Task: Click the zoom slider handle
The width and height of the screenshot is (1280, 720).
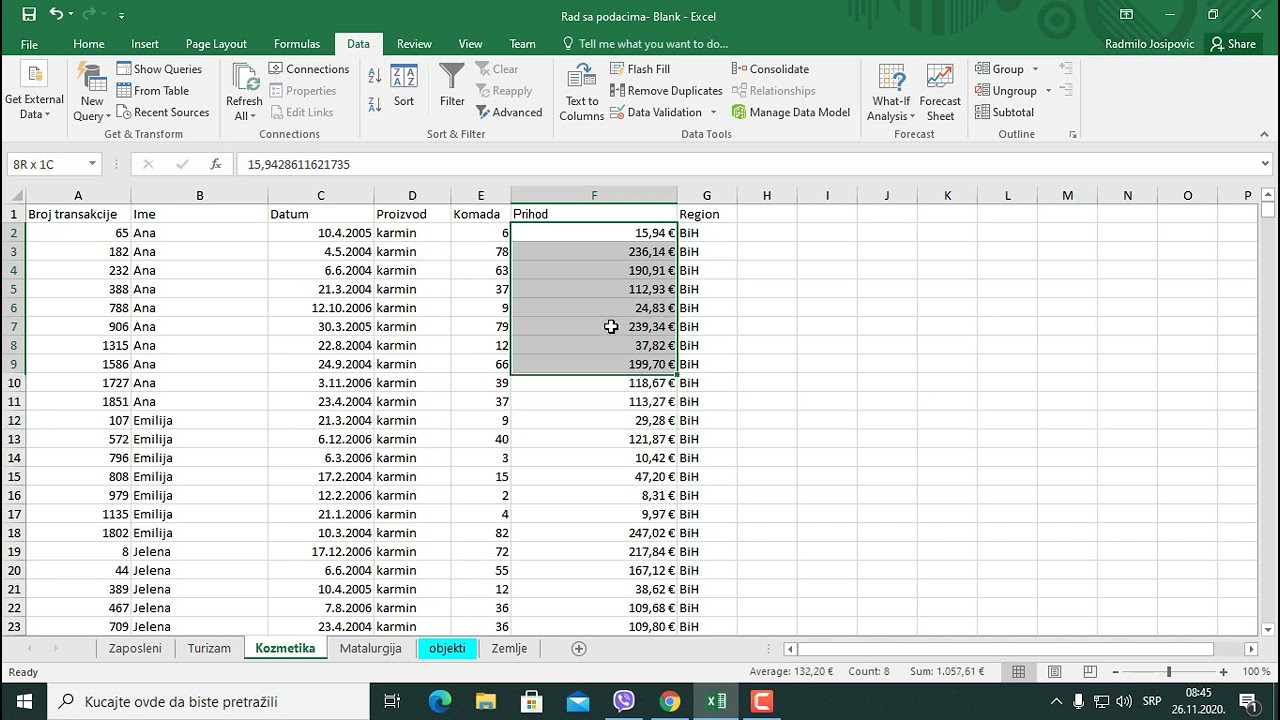Action: coord(1169,672)
